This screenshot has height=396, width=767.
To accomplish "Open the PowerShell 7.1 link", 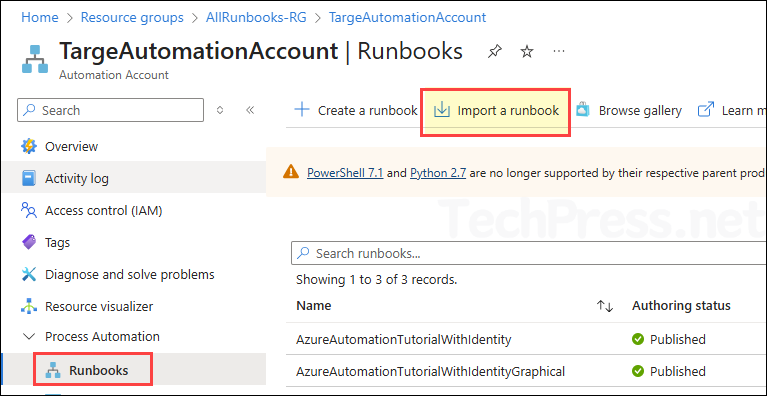I will [x=345, y=173].
